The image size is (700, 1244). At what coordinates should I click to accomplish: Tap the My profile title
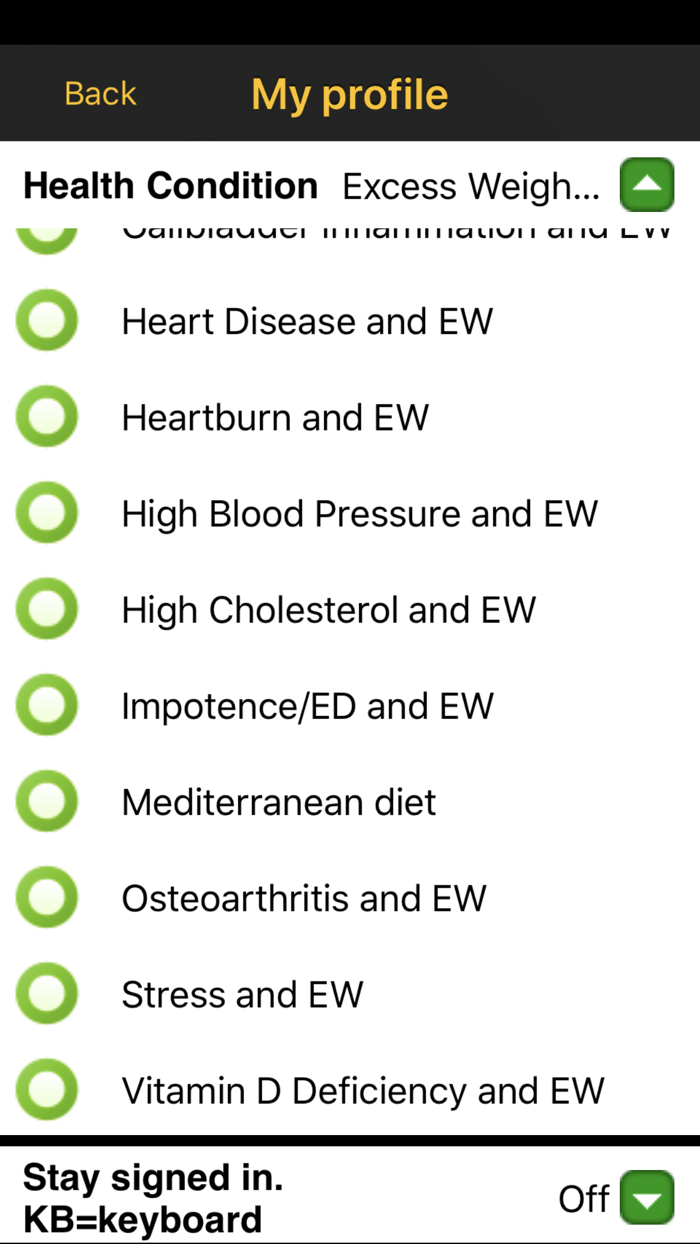coord(349,93)
